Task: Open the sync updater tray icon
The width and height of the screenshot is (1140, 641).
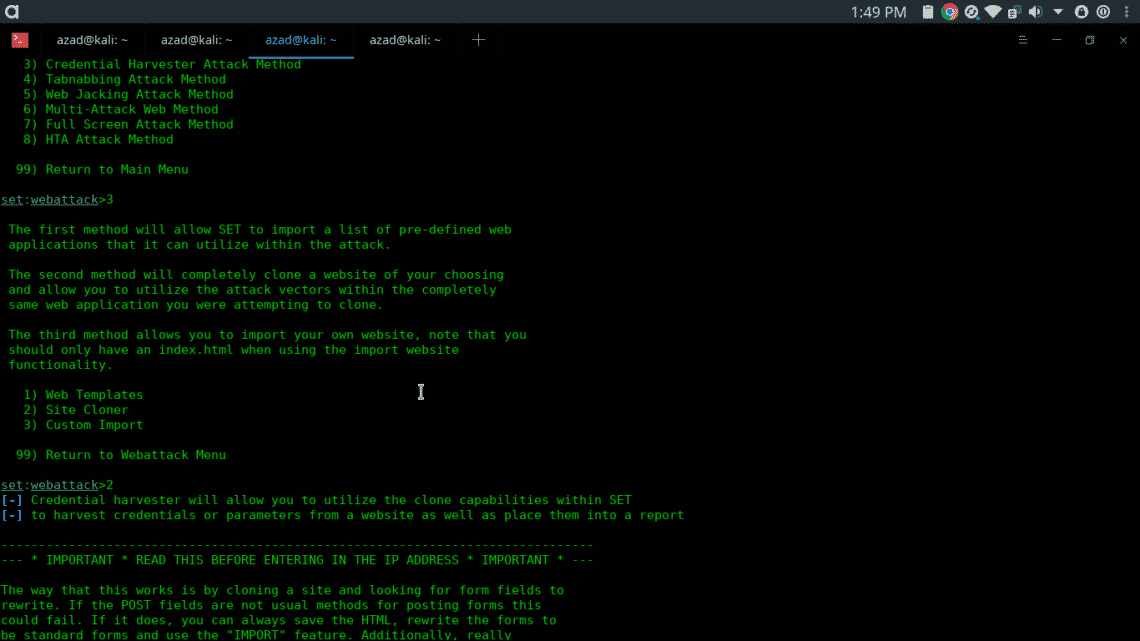Action: (x=971, y=12)
